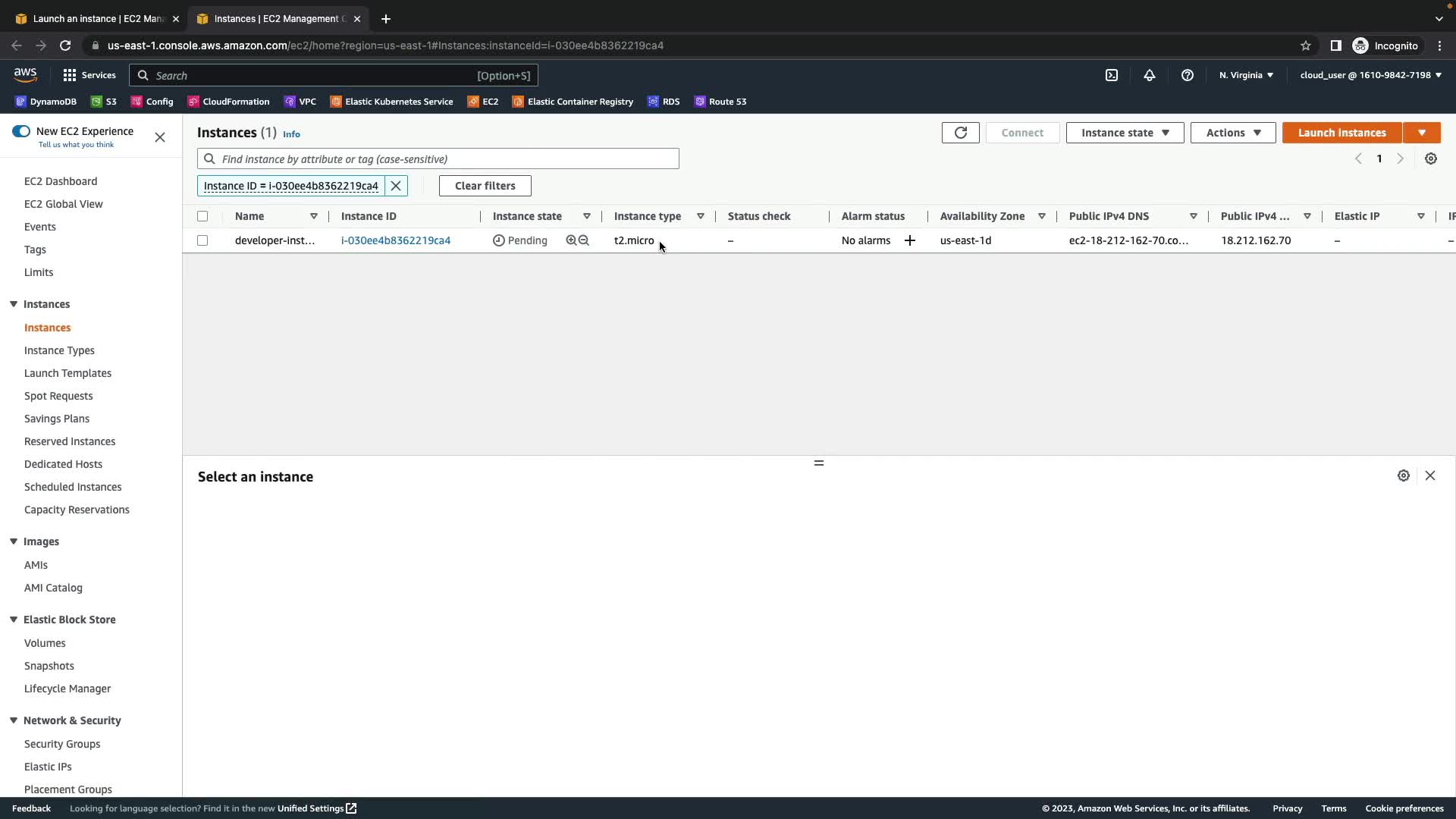Click the zoom-in icon beside Pending
This screenshot has height=819, width=1456.
571,240
